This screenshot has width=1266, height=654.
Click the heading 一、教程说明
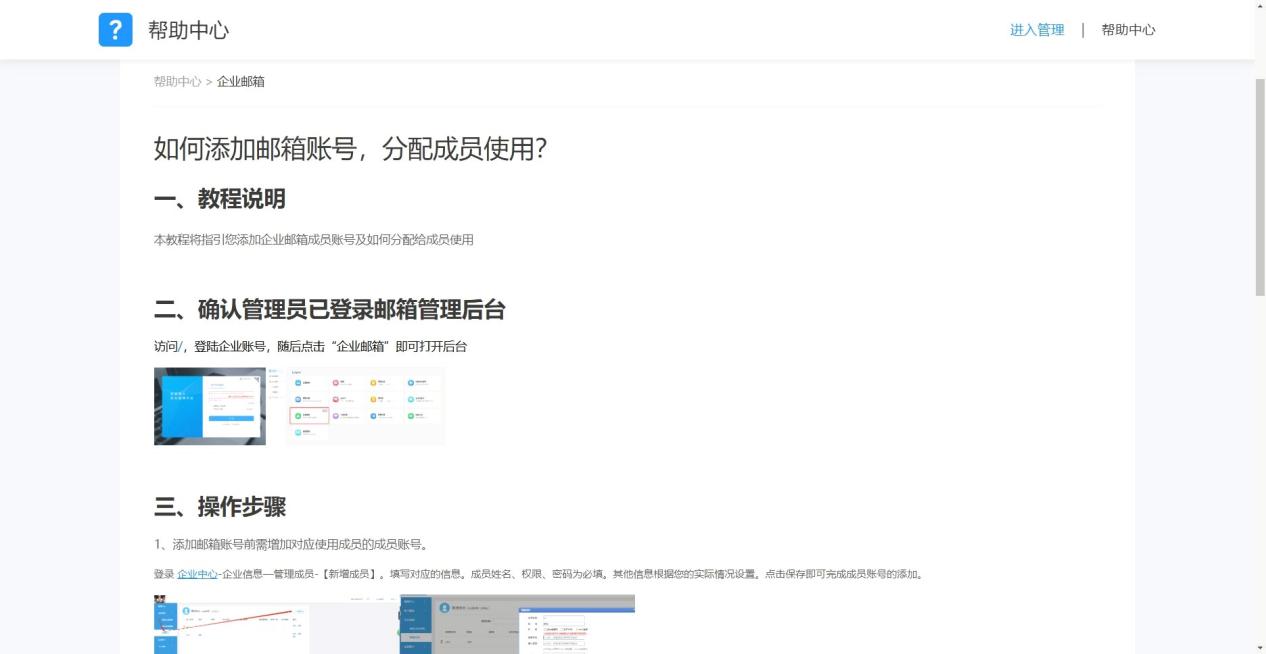[219, 199]
